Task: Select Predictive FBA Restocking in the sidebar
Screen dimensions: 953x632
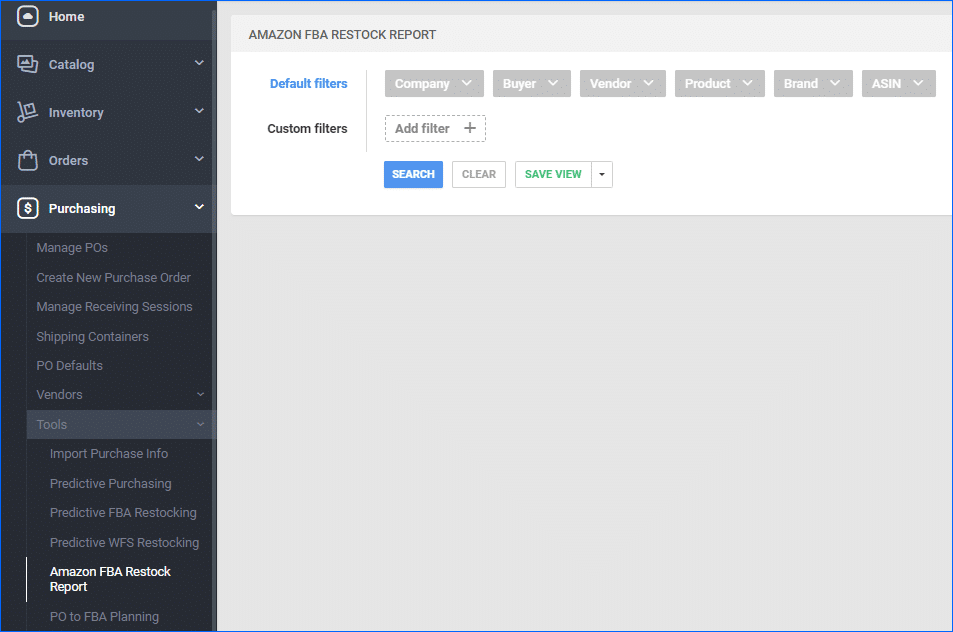Action: pos(123,512)
